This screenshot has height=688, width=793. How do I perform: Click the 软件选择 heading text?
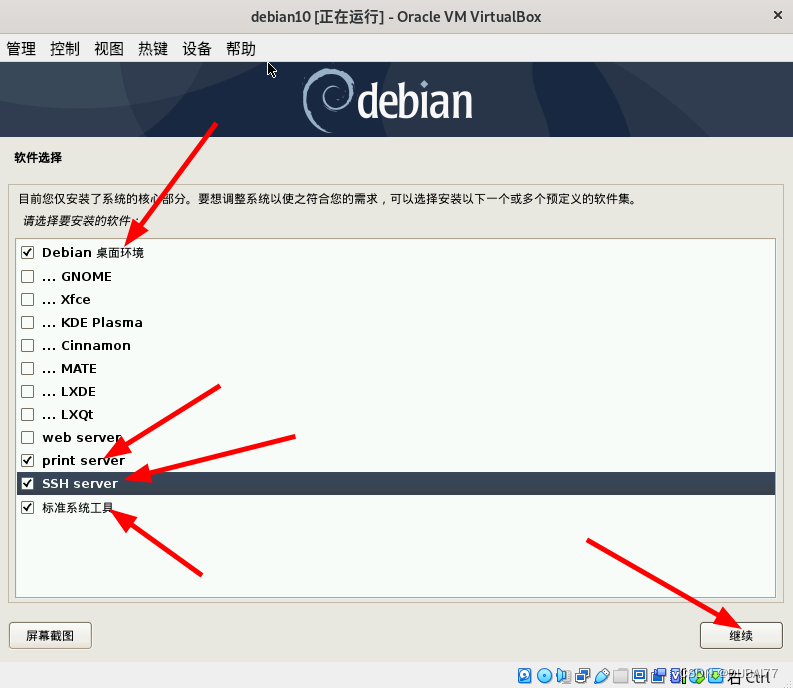coord(38,157)
